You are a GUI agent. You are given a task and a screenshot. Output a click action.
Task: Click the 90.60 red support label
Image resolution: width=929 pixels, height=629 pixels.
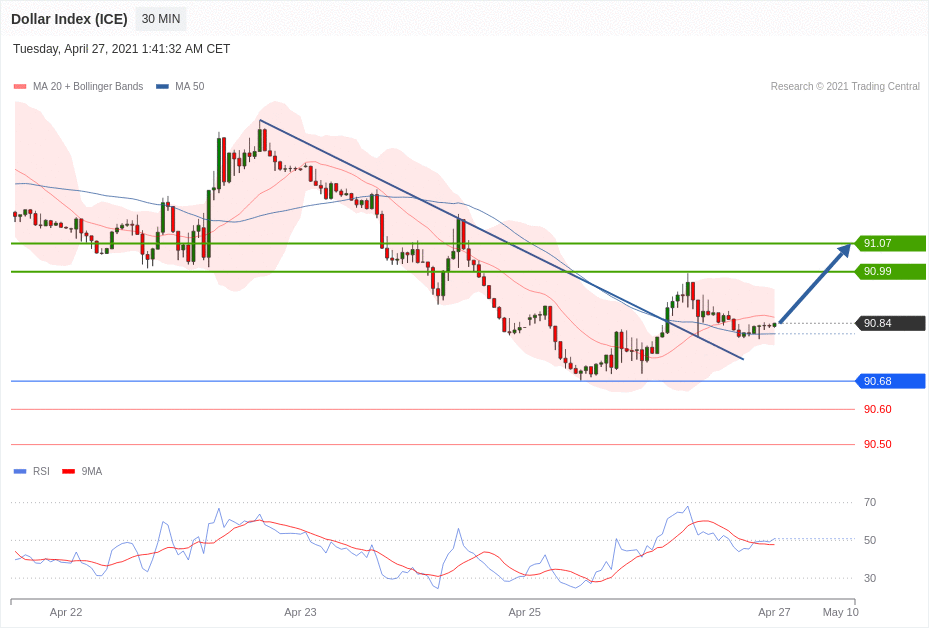click(877, 409)
